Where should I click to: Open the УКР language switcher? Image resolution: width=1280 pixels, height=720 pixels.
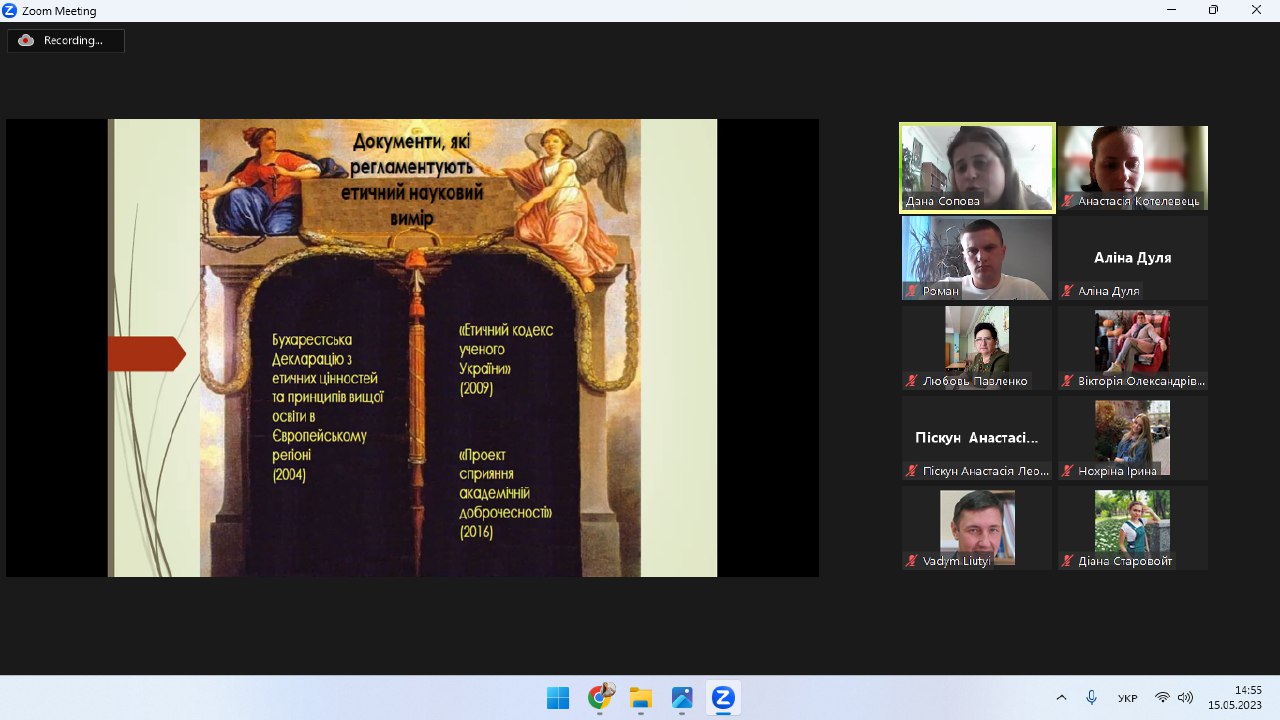(x=1127, y=698)
